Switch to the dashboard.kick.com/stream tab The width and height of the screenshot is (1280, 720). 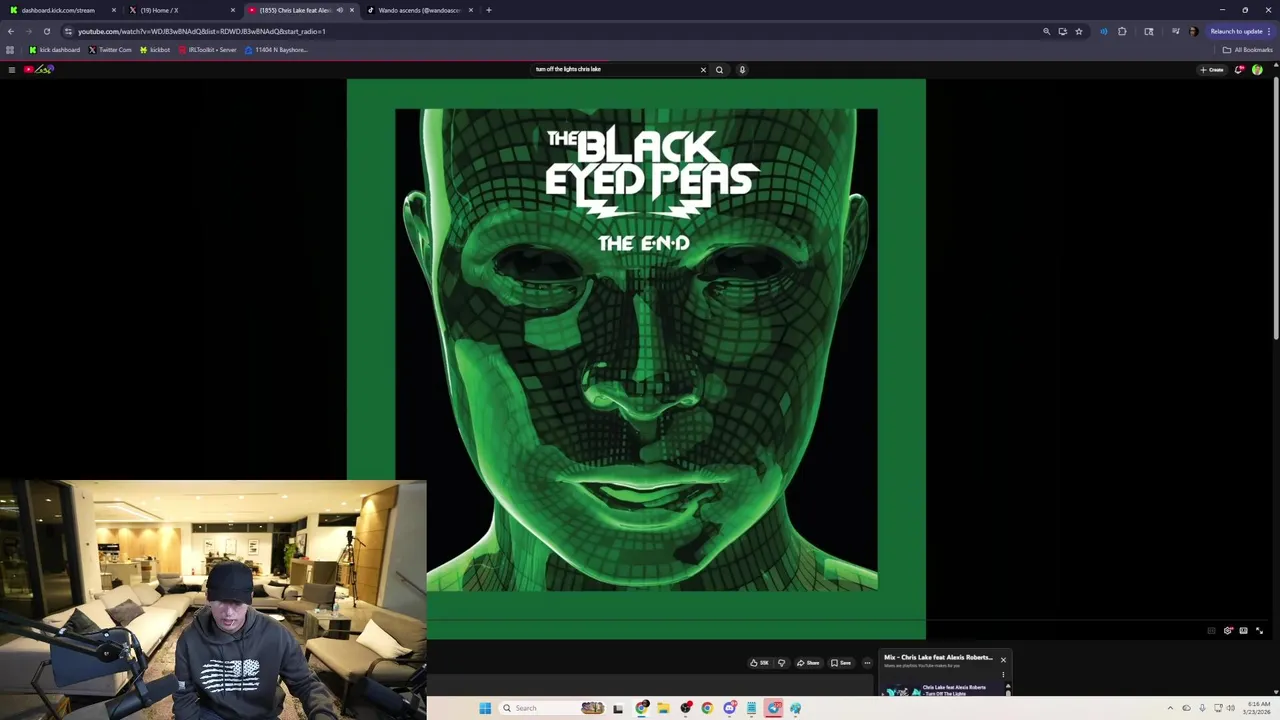pos(63,10)
